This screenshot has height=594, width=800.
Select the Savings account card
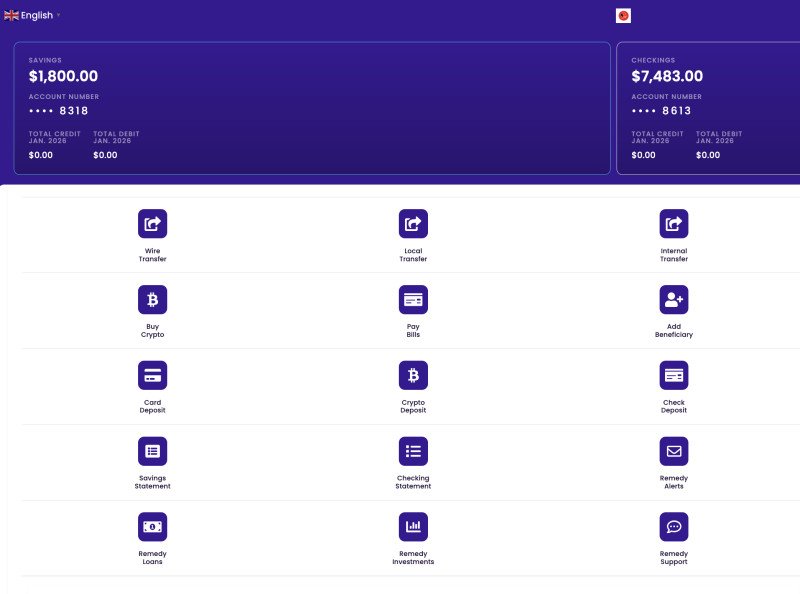311,108
